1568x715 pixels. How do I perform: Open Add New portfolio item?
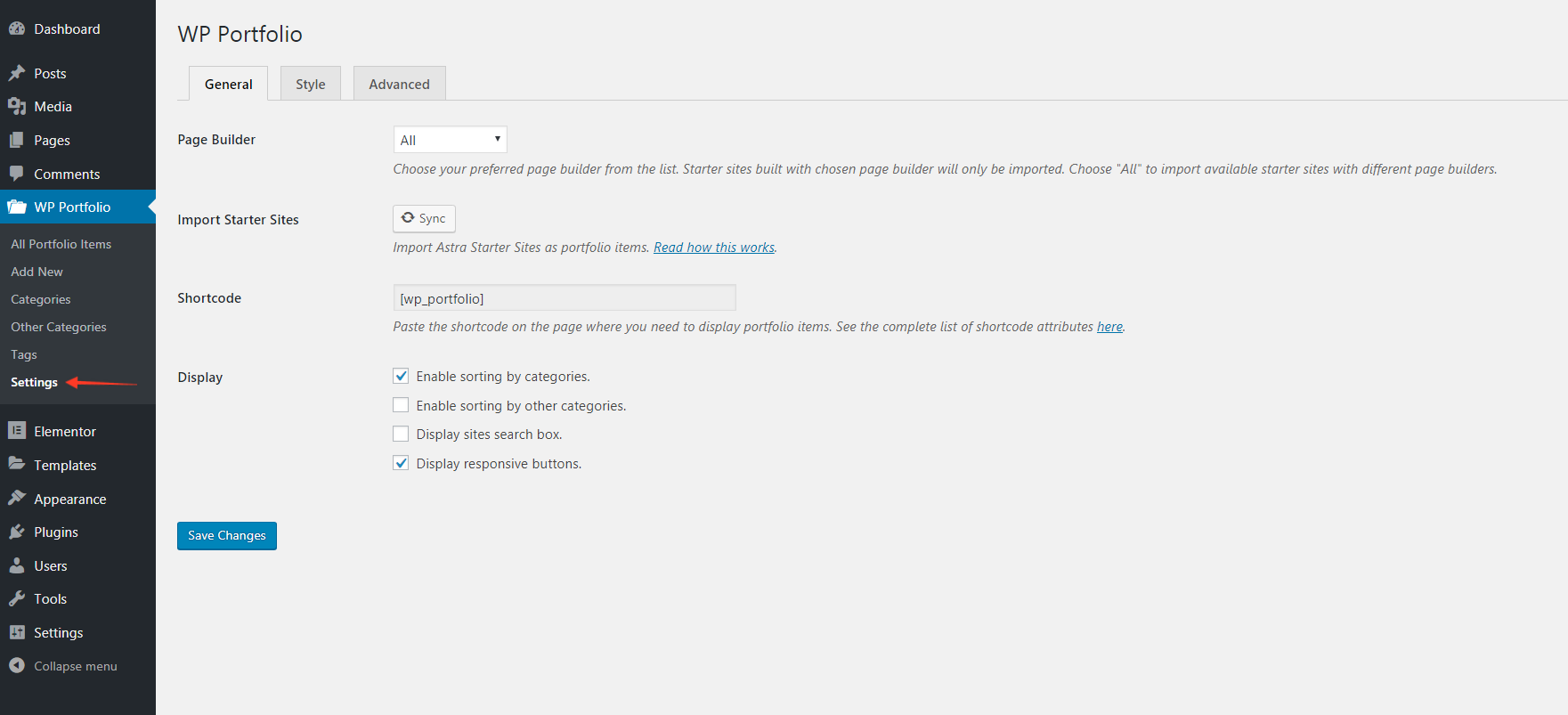click(x=37, y=272)
